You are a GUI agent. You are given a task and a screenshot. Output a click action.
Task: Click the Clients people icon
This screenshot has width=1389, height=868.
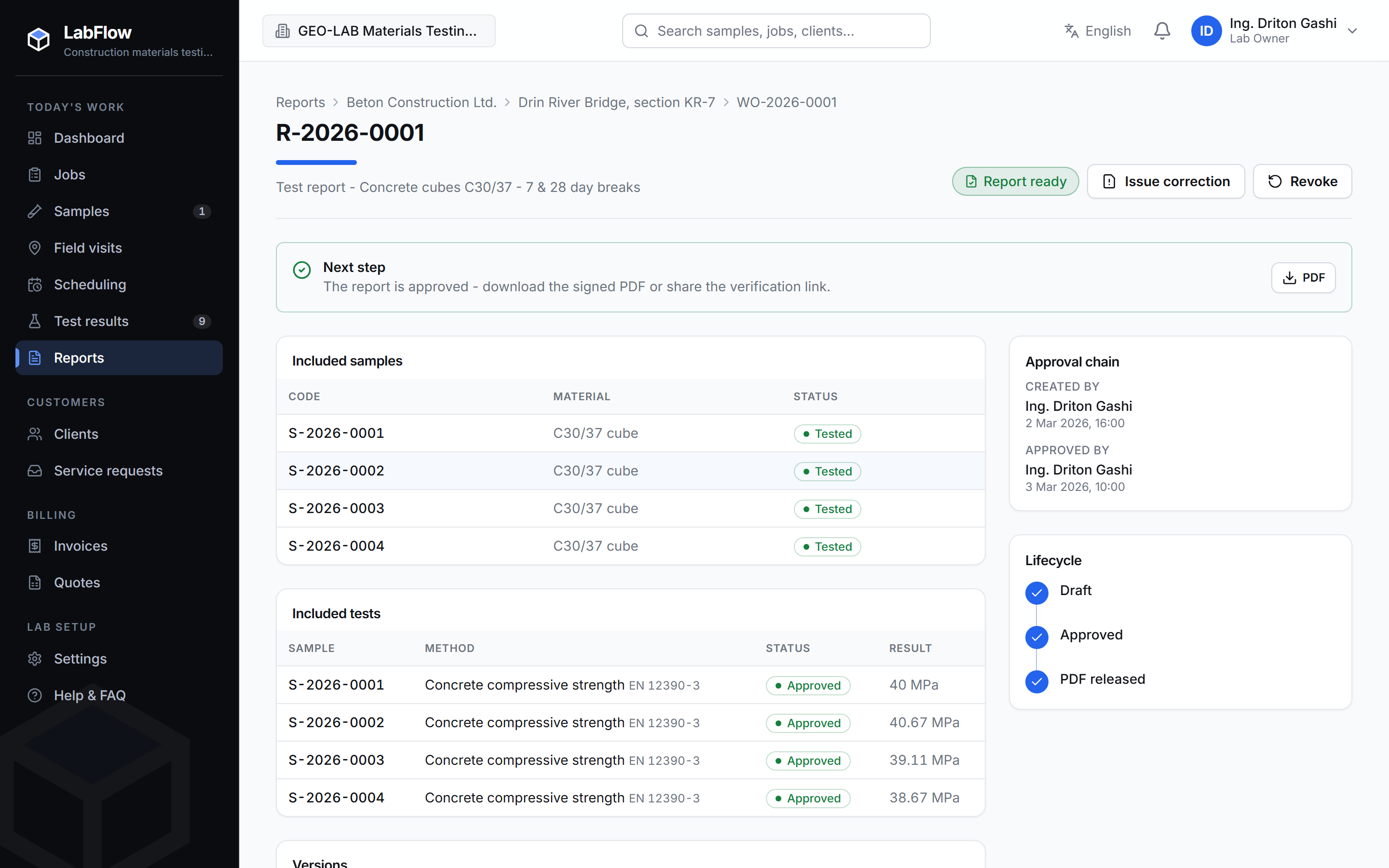click(35, 434)
